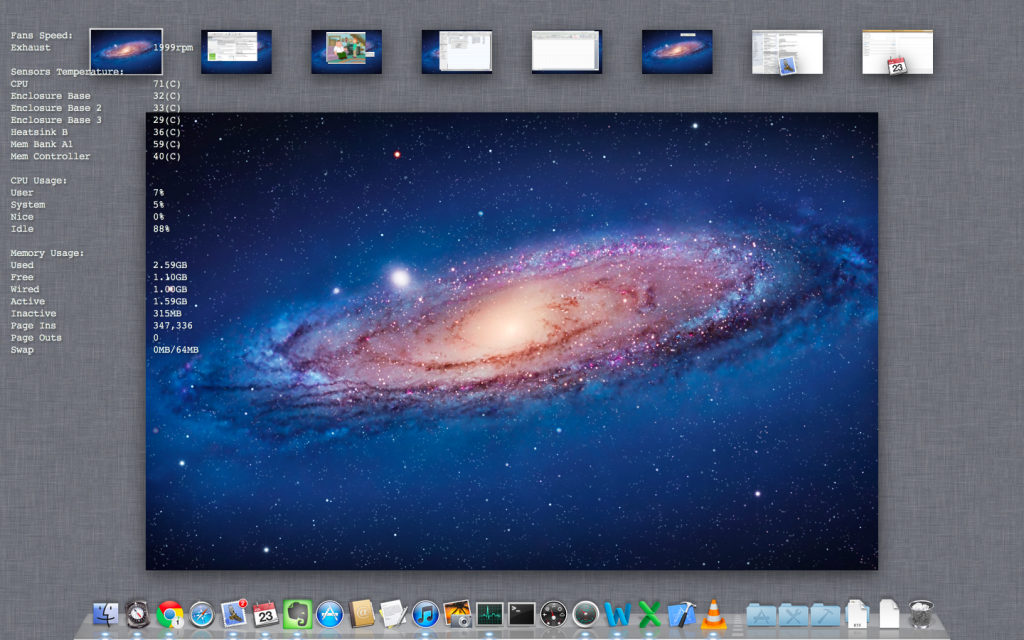Click the CPU temperature value 71(C)

(167, 84)
